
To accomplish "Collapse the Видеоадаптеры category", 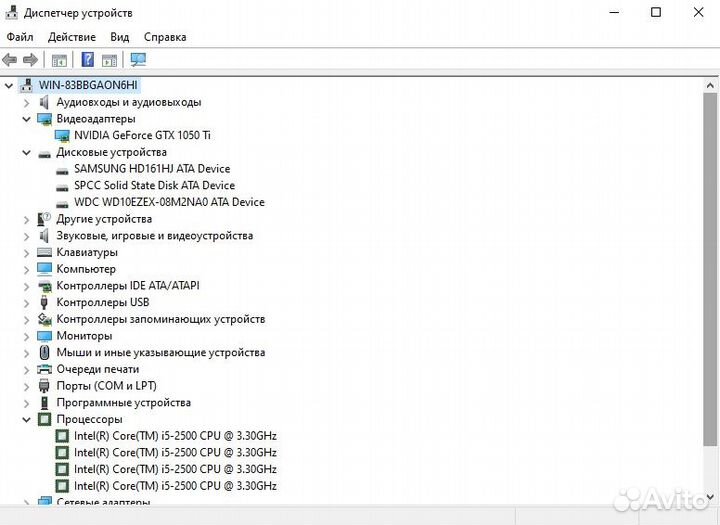I will point(26,119).
